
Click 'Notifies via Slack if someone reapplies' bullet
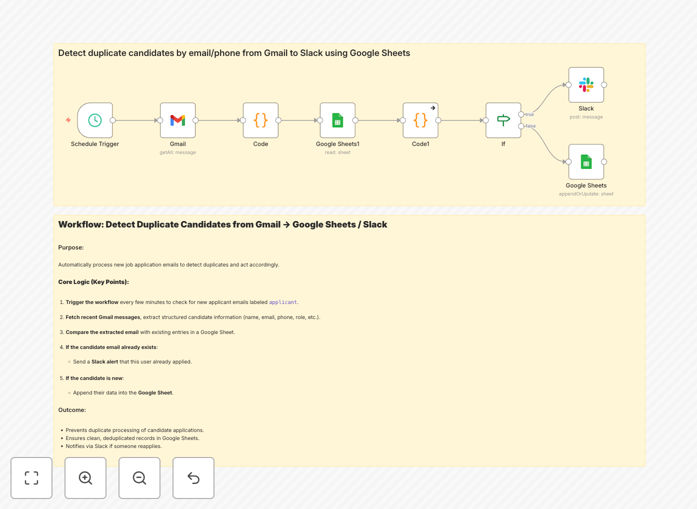[x=114, y=446]
